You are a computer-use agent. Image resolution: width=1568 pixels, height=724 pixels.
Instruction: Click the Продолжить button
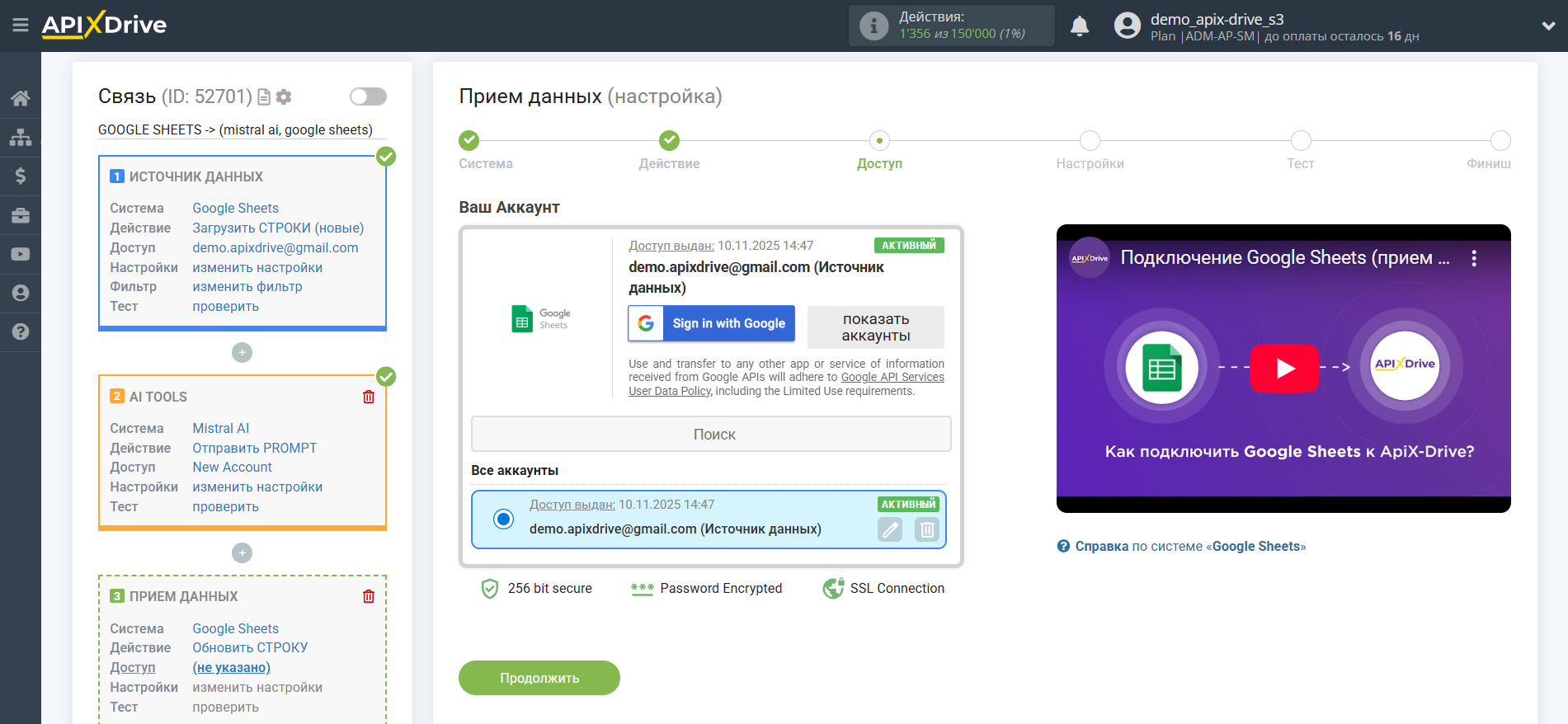tap(539, 678)
